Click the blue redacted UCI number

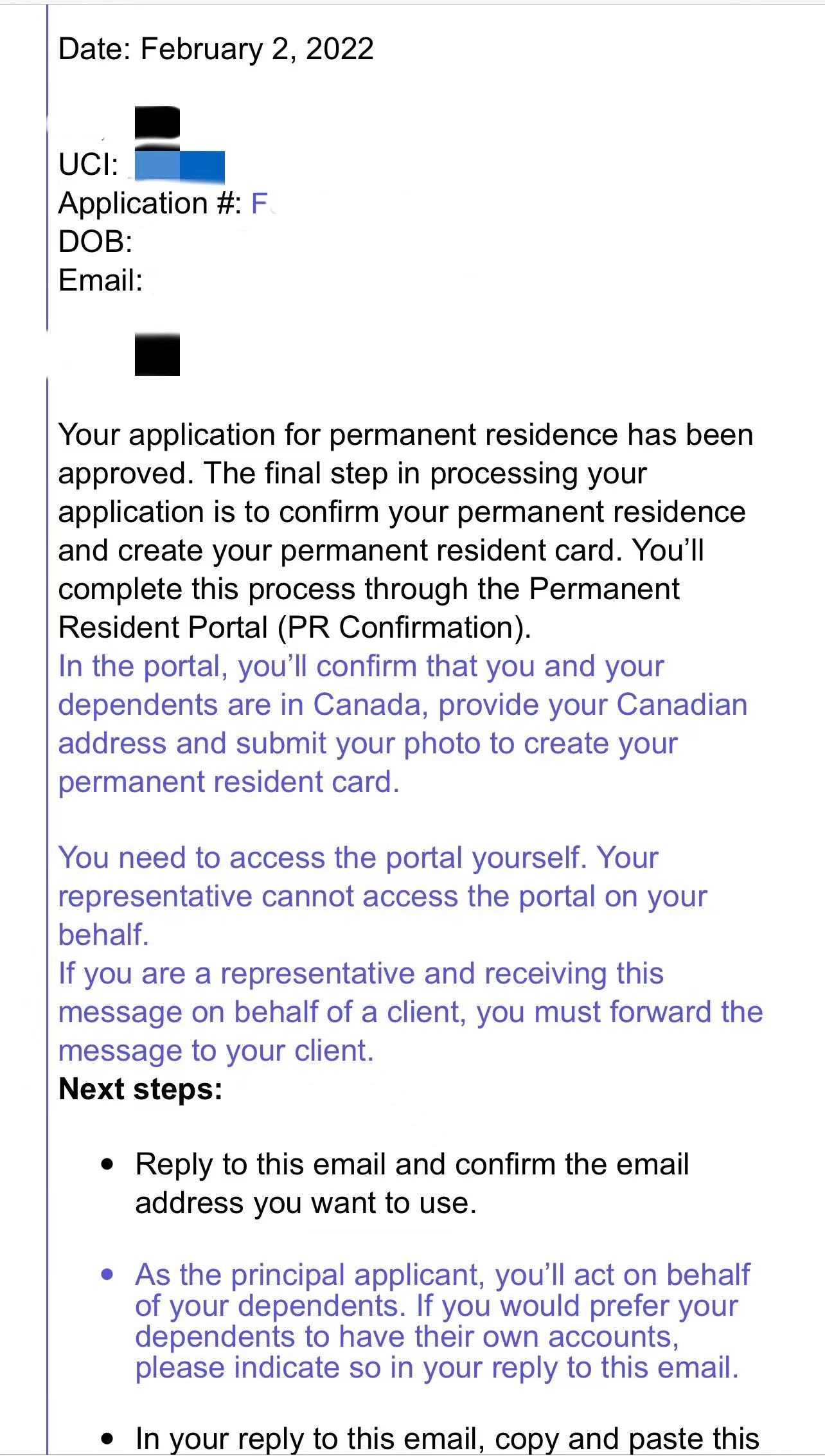coord(179,165)
